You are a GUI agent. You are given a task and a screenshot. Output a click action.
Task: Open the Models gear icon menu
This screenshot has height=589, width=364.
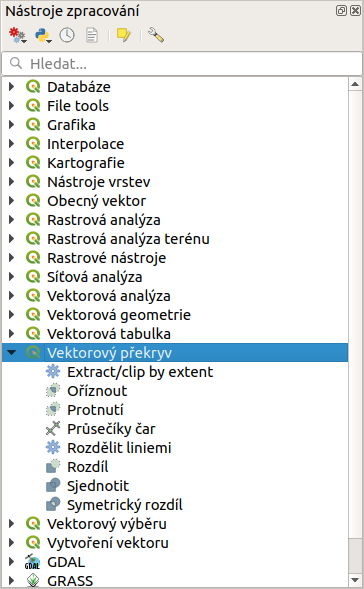point(18,35)
